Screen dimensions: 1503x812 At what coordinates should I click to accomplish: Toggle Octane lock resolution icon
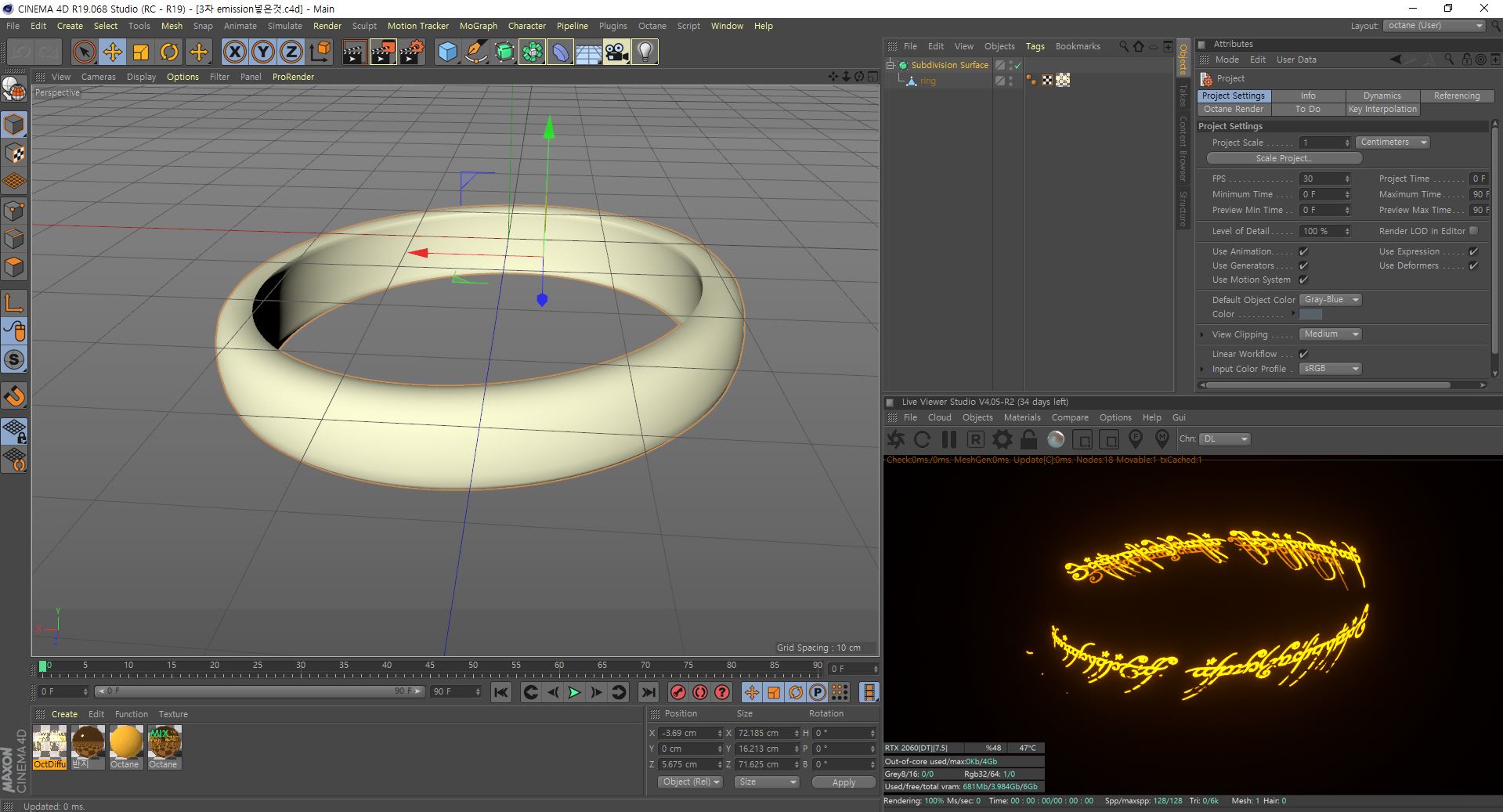tap(1028, 439)
